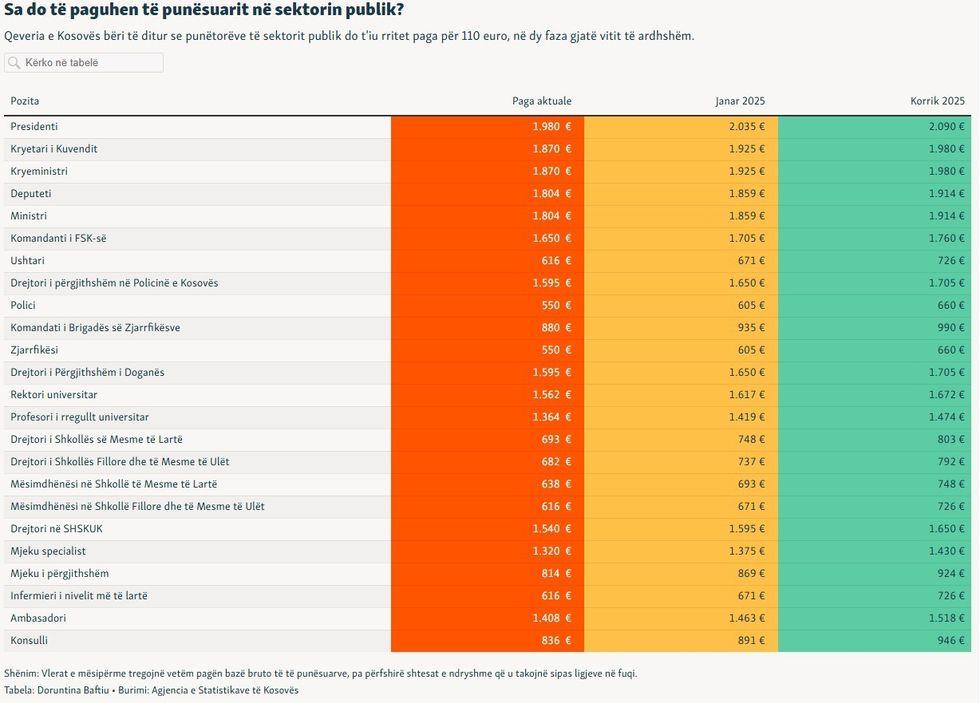Click the "Kryetari i Kuvendit" position name
Image resolution: width=980 pixels, height=703 pixels.
[54, 149]
